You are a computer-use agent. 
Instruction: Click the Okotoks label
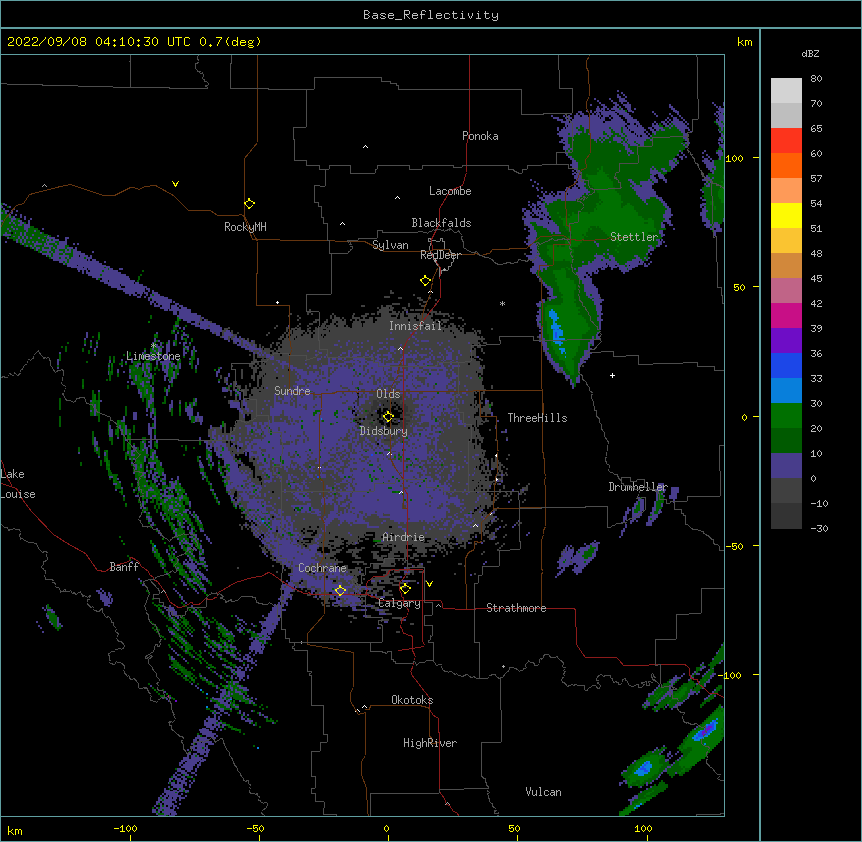(412, 700)
